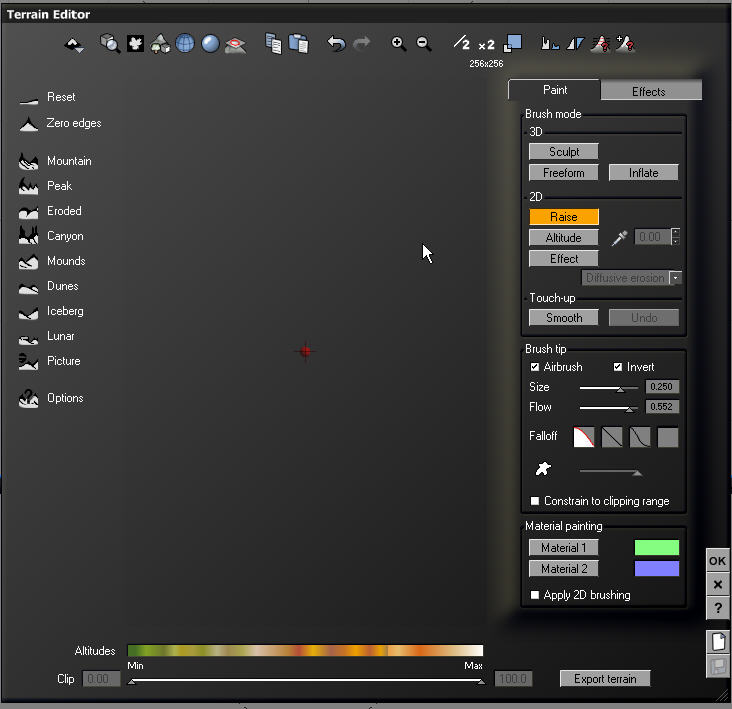Apply Zero edges to terrain
The image size is (732, 709).
[60, 124]
